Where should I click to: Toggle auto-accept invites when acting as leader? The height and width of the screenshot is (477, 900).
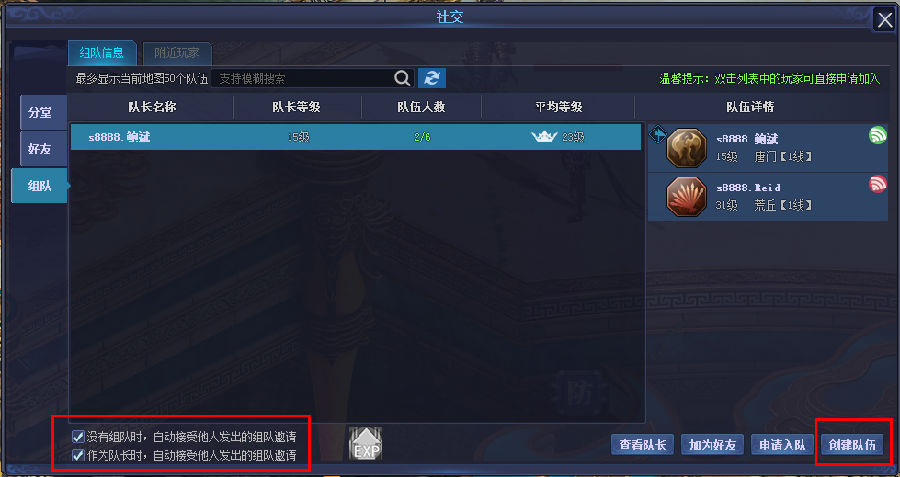click(78, 455)
